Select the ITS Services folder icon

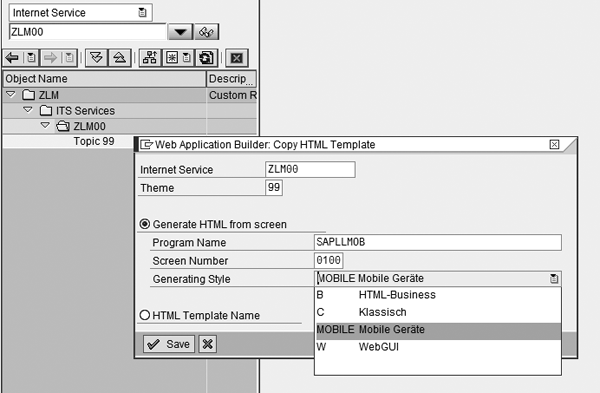tap(46, 111)
